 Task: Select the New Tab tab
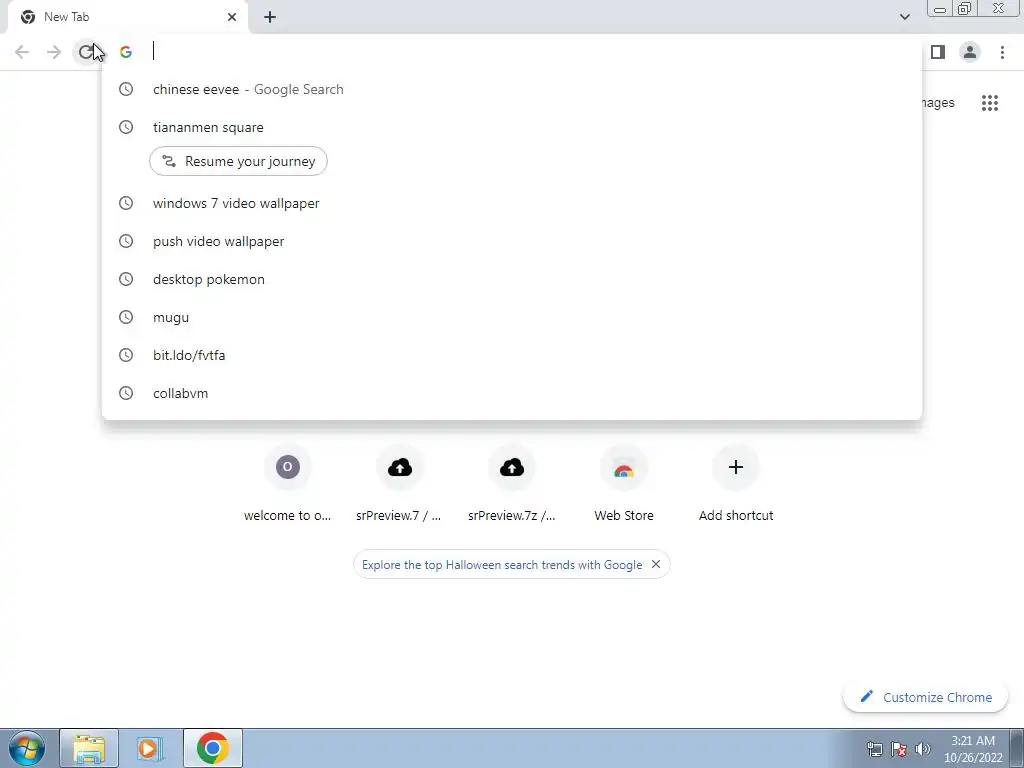coord(127,17)
